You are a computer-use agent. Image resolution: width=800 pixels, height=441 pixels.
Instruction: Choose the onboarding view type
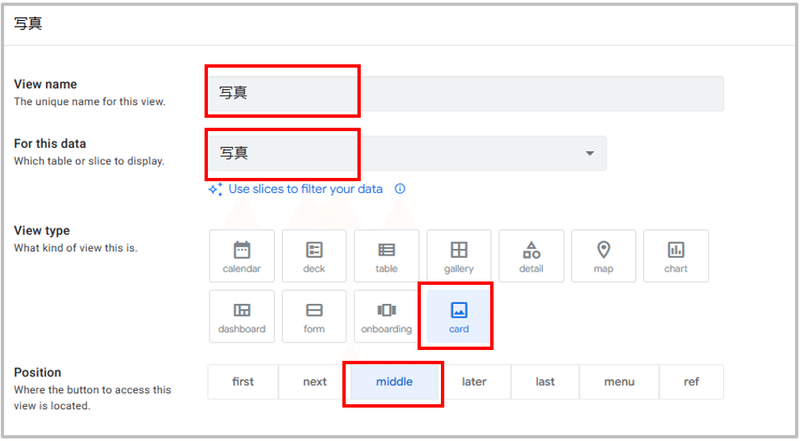point(386,316)
